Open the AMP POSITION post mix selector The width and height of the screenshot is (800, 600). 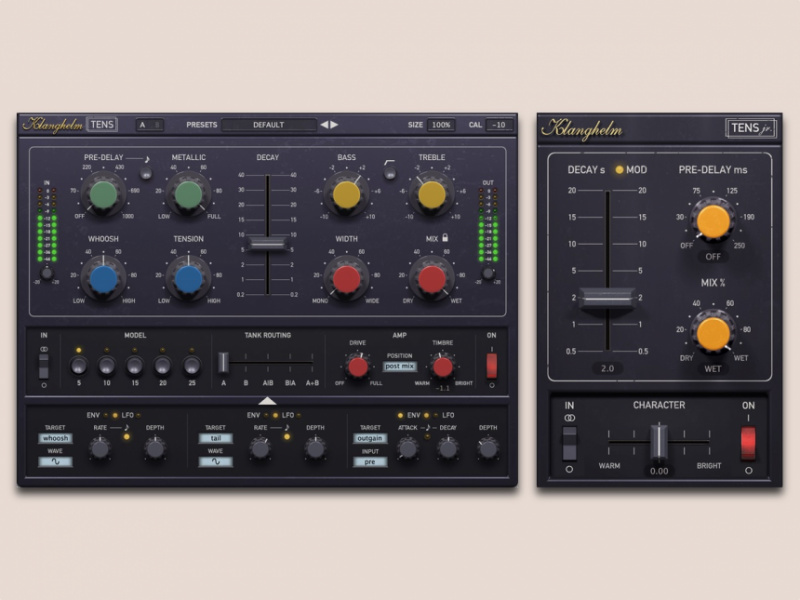click(x=399, y=366)
